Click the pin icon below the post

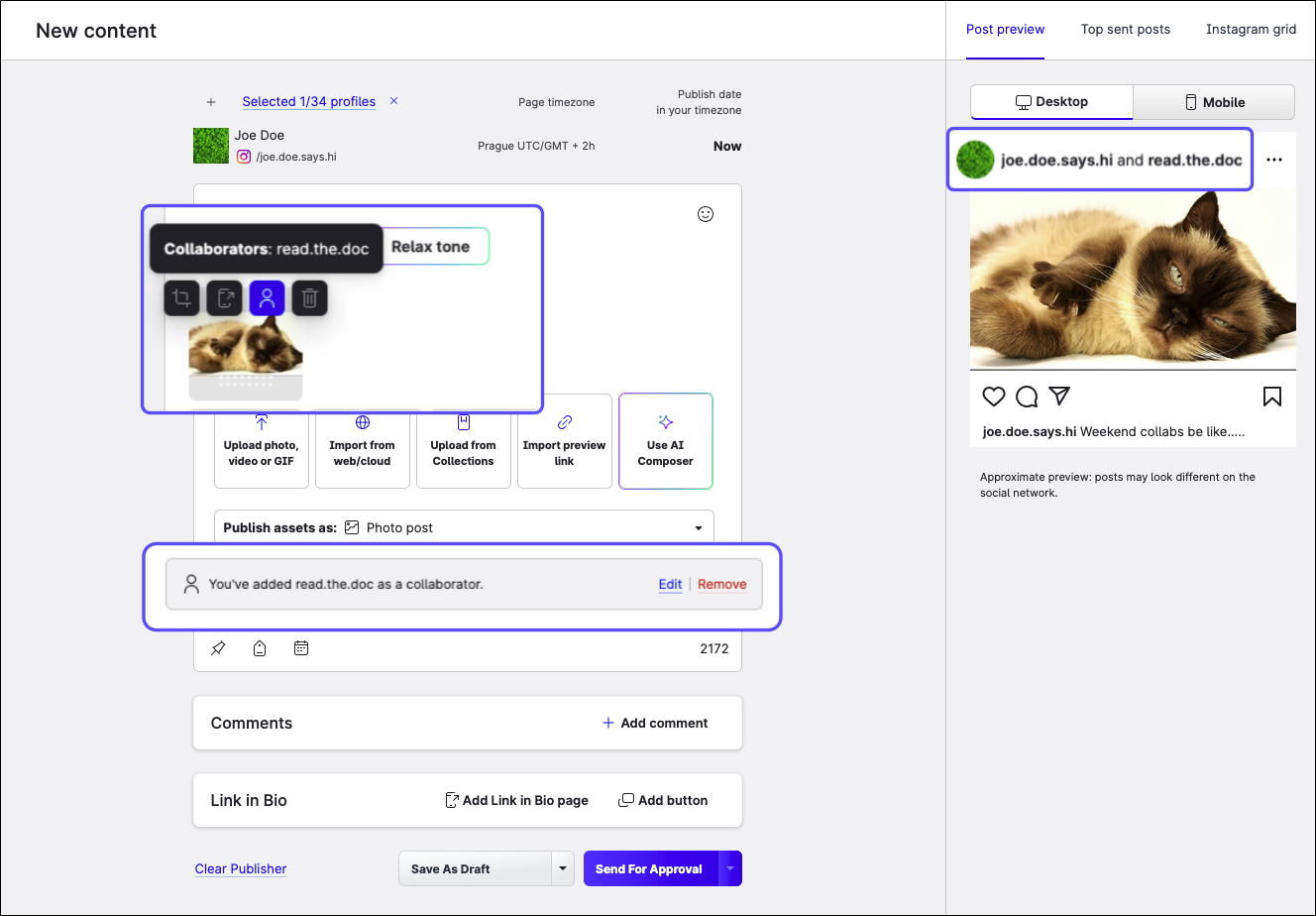pyautogui.click(x=218, y=648)
